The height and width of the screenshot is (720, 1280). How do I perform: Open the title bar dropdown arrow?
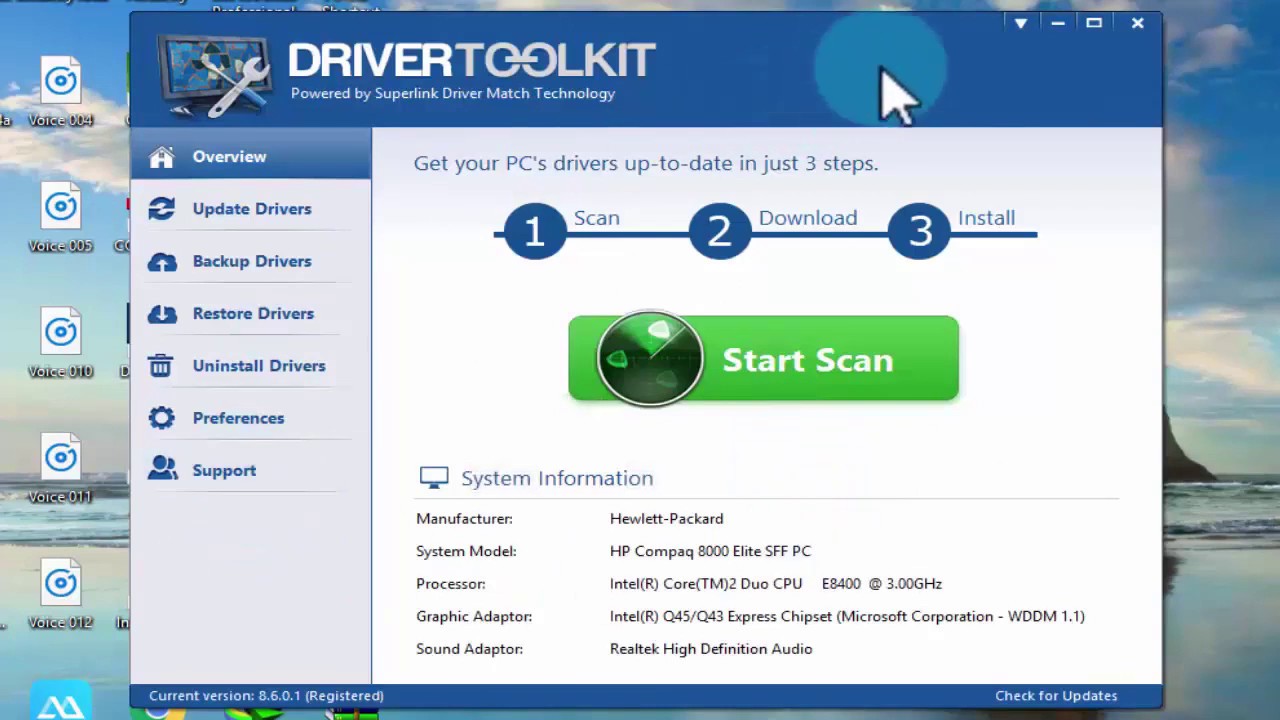[x=1020, y=23]
